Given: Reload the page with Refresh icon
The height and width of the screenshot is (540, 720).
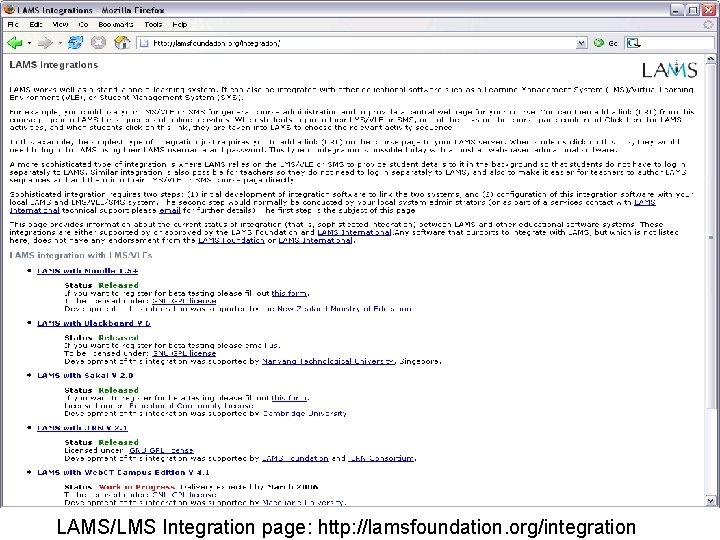Looking at the screenshot, I should point(75,43).
